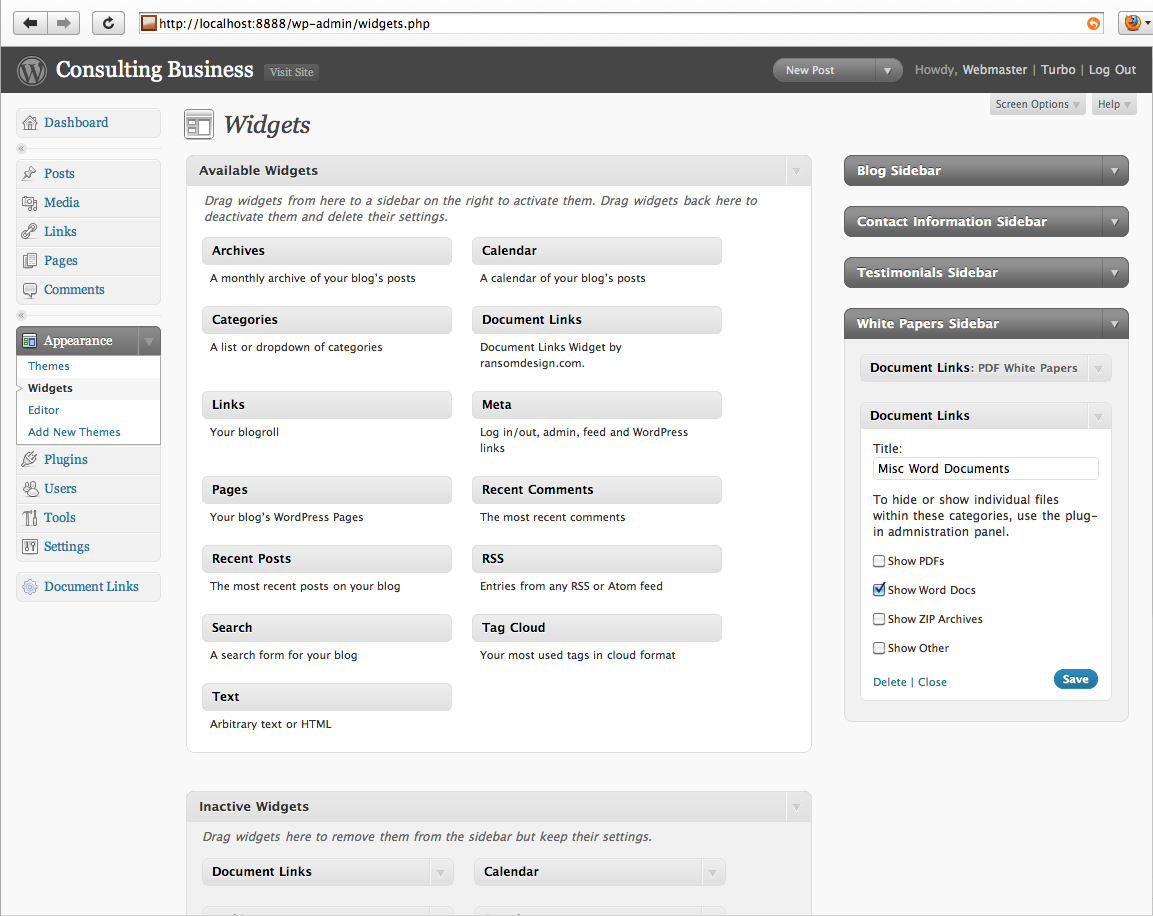Select the Tag Cloud available widget
Image resolution: width=1153 pixels, height=916 pixels.
(x=596, y=628)
